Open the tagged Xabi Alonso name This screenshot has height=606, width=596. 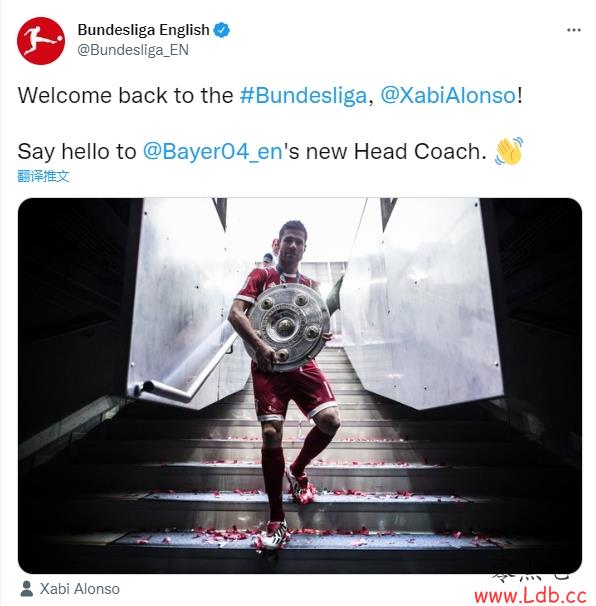click(80, 589)
